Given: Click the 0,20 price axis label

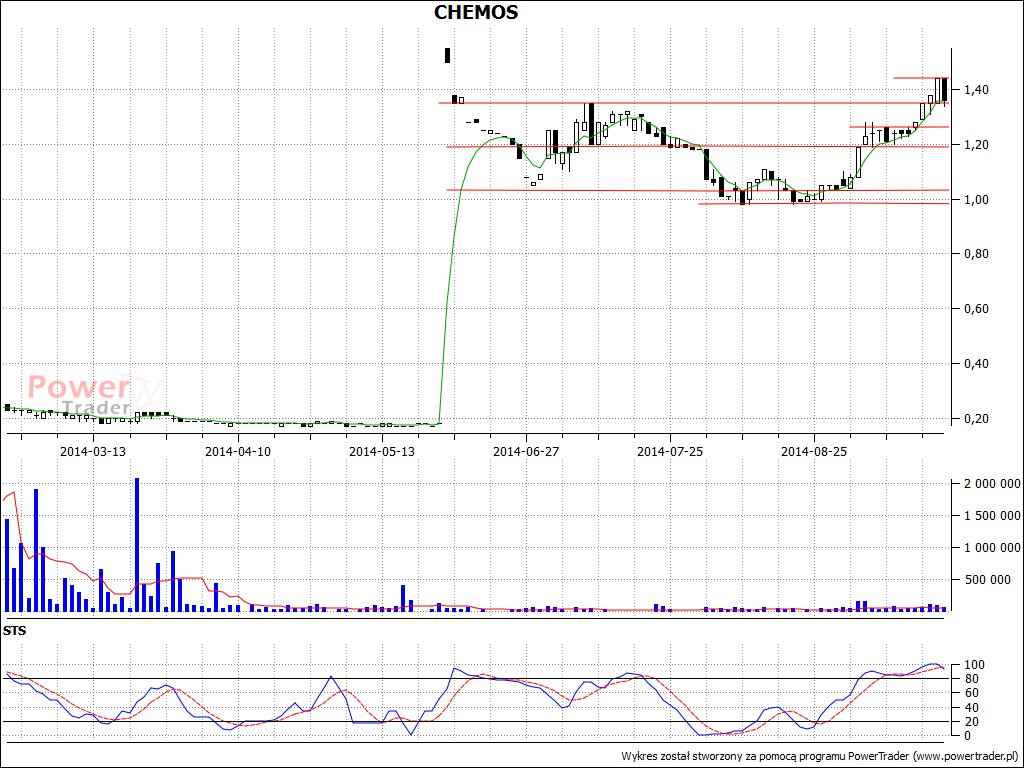Looking at the screenshot, I should pyautogui.click(x=975, y=419).
